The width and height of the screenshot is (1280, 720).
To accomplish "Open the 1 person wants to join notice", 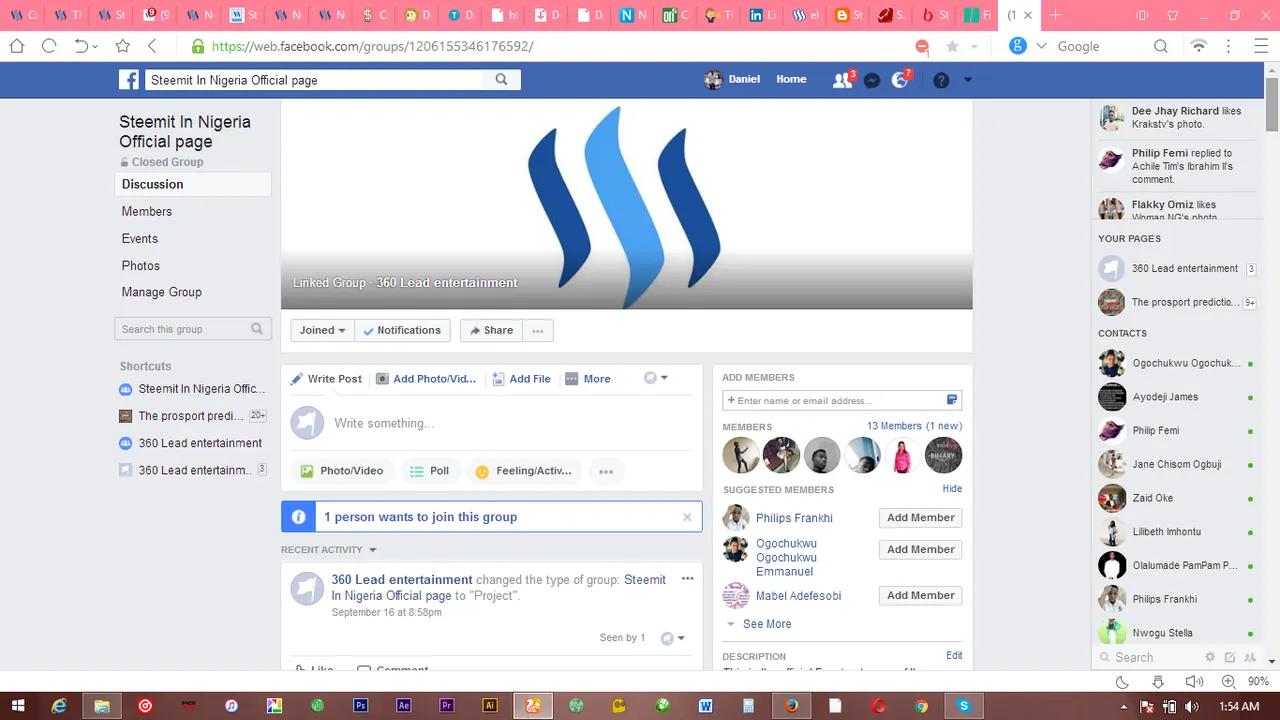I will 421,517.
